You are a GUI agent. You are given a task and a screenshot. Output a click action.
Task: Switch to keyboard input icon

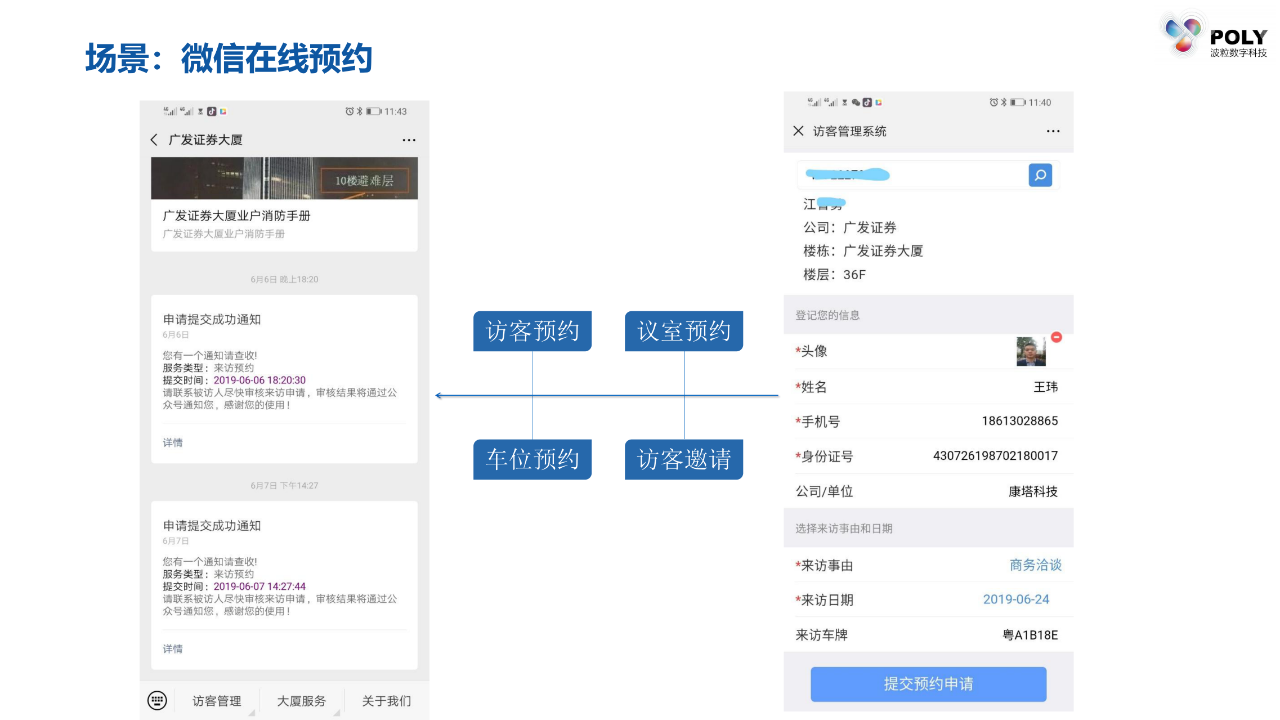point(157,701)
